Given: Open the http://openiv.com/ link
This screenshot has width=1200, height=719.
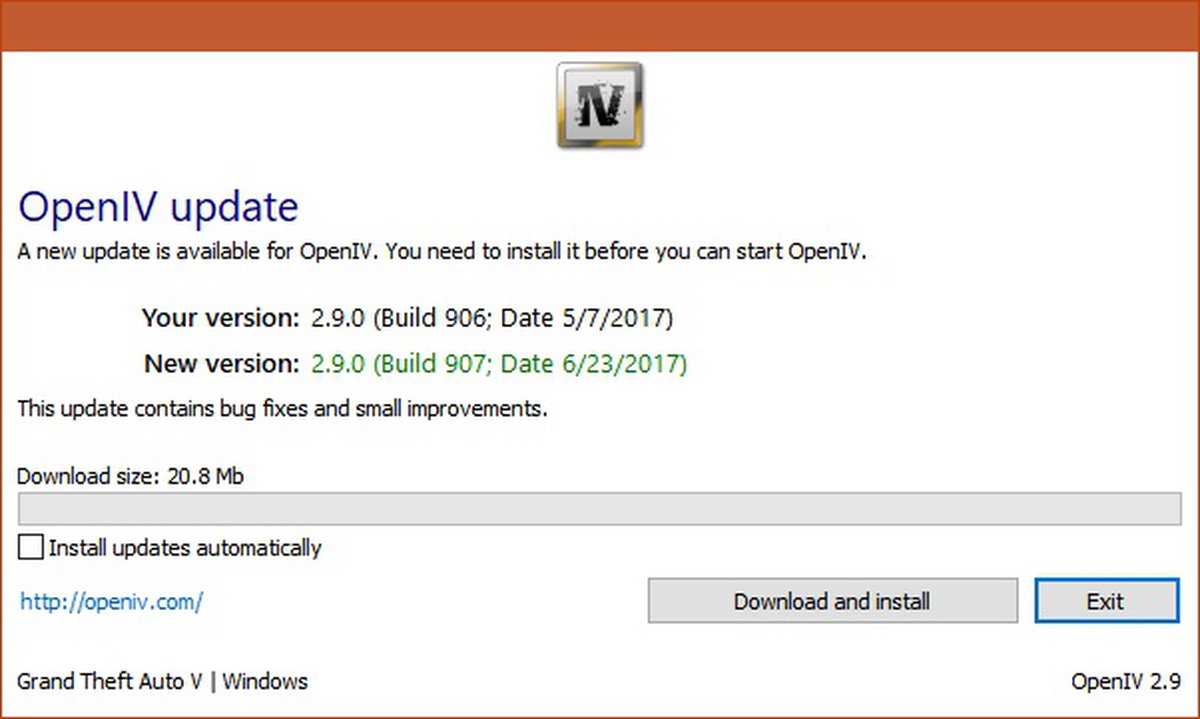Looking at the screenshot, I should [x=112, y=602].
